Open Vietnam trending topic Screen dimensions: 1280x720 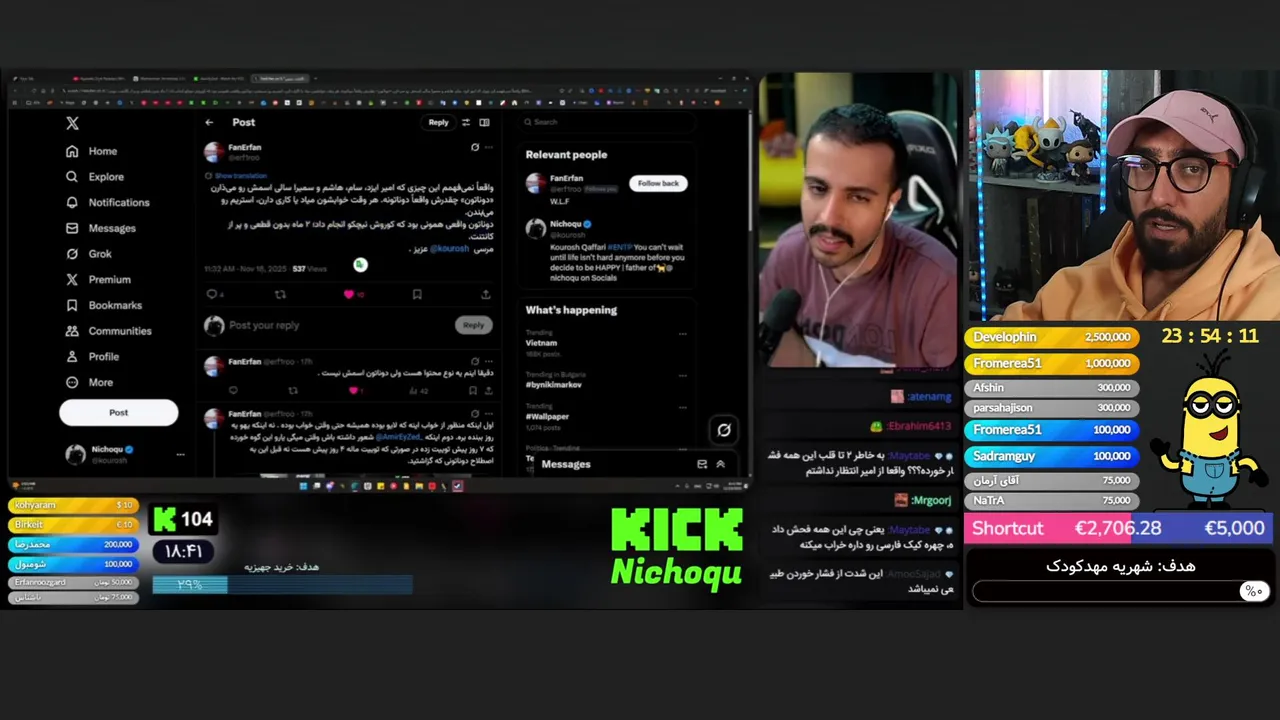542,342
